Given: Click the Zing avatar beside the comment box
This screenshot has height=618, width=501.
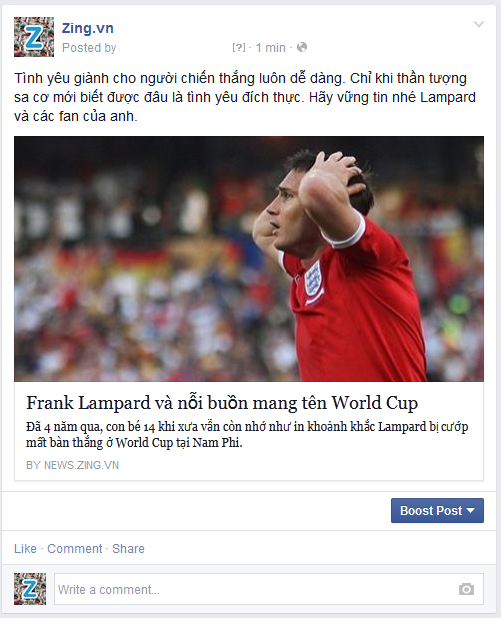Looking at the screenshot, I should 30,589.
